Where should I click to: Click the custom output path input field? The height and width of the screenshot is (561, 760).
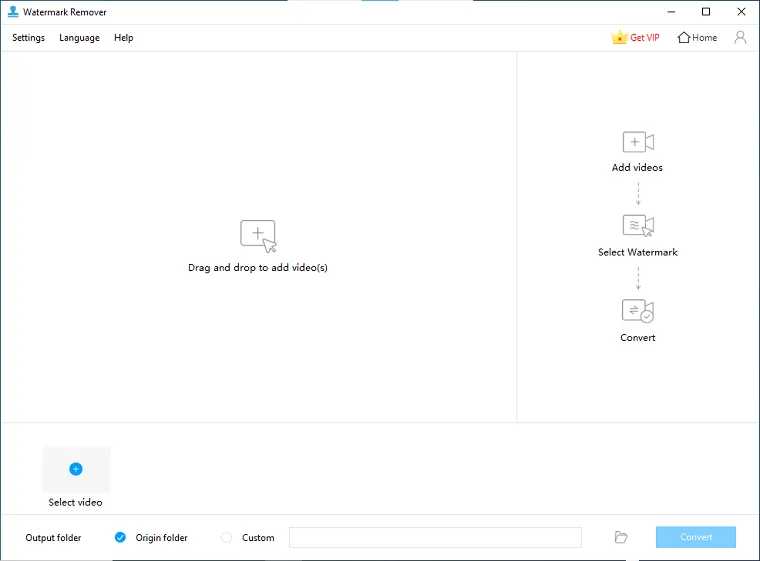pyautogui.click(x=435, y=537)
